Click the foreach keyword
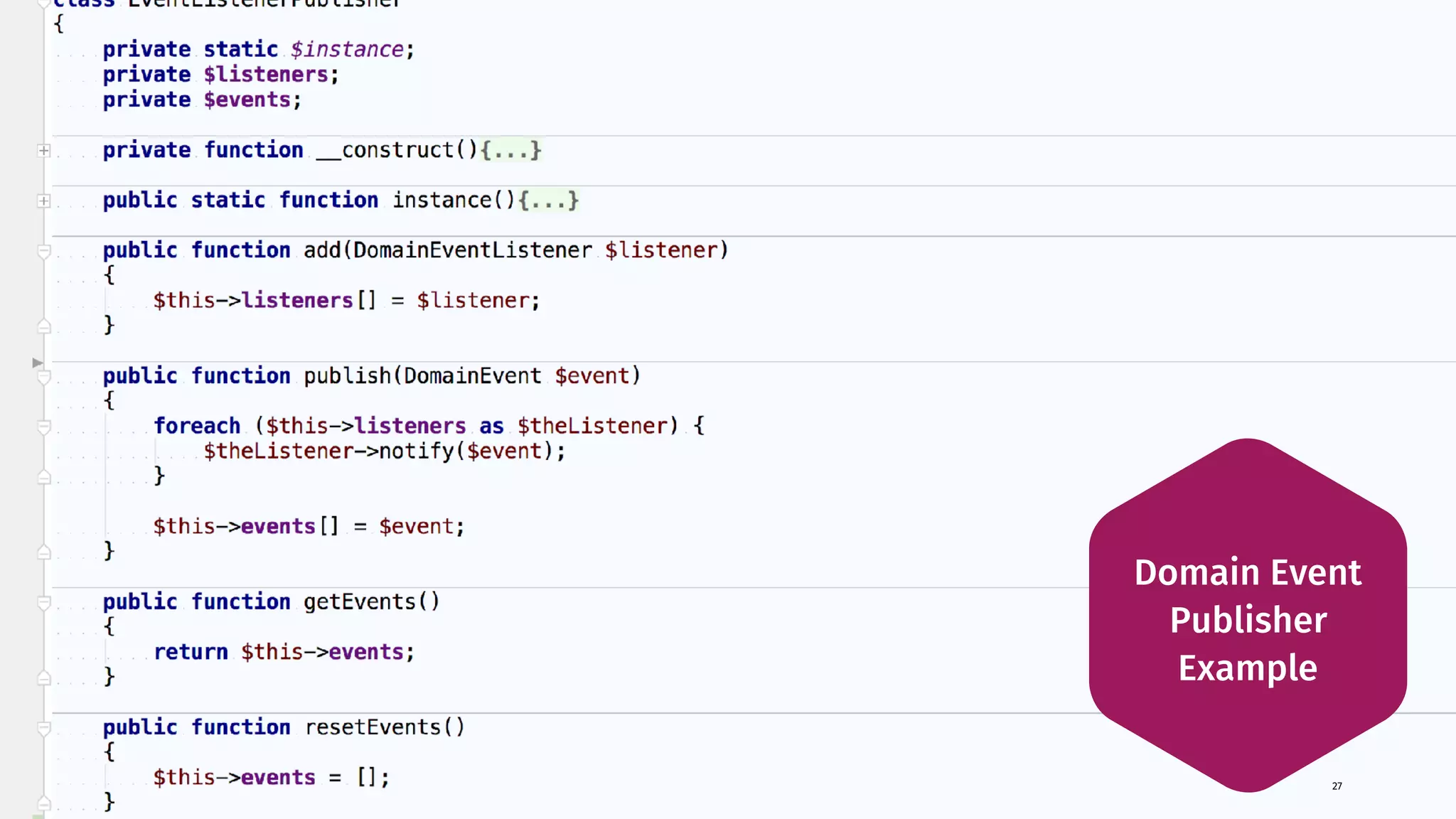 click(x=197, y=426)
